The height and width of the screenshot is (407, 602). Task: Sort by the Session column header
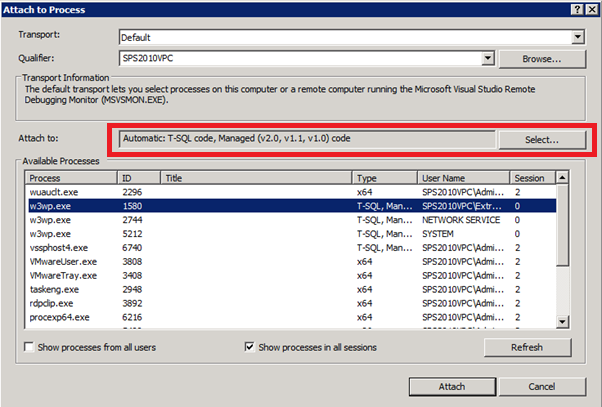pos(532,178)
